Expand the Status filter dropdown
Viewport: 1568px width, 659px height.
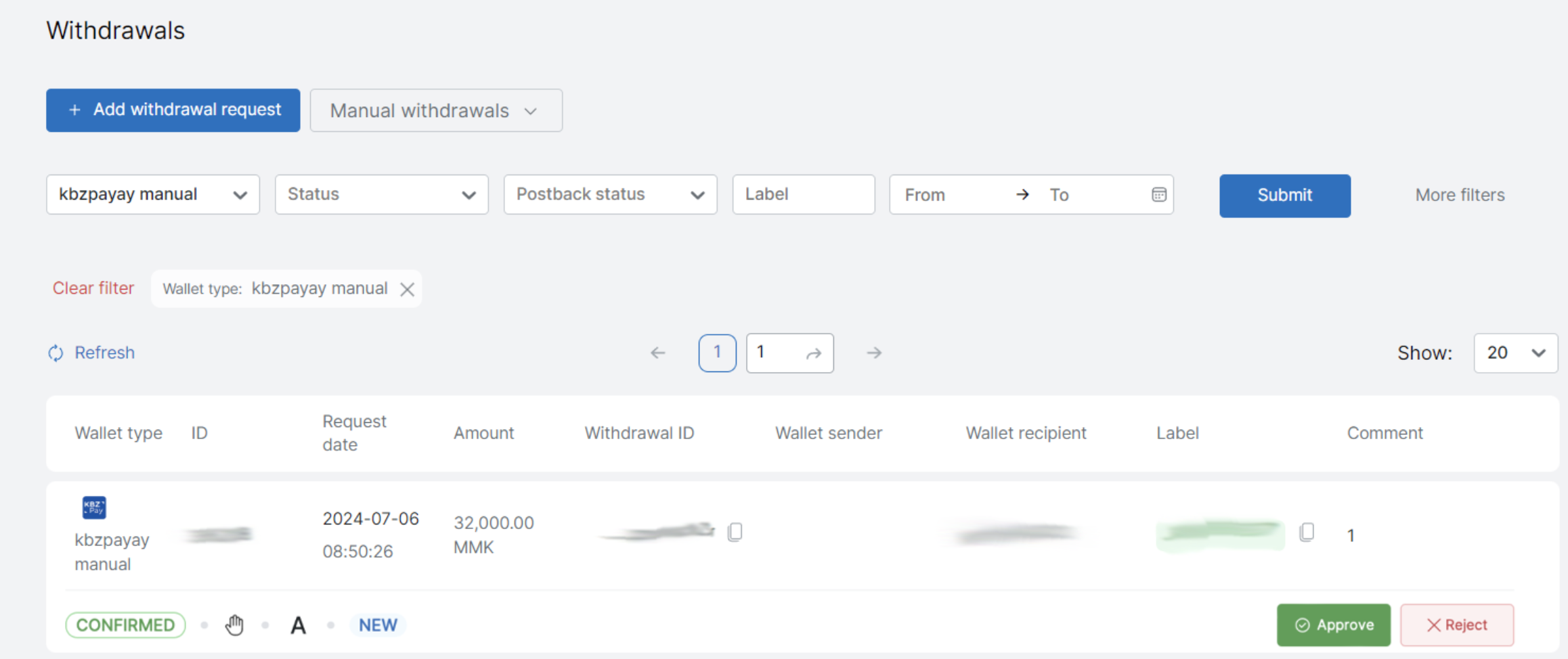pyautogui.click(x=381, y=195)
